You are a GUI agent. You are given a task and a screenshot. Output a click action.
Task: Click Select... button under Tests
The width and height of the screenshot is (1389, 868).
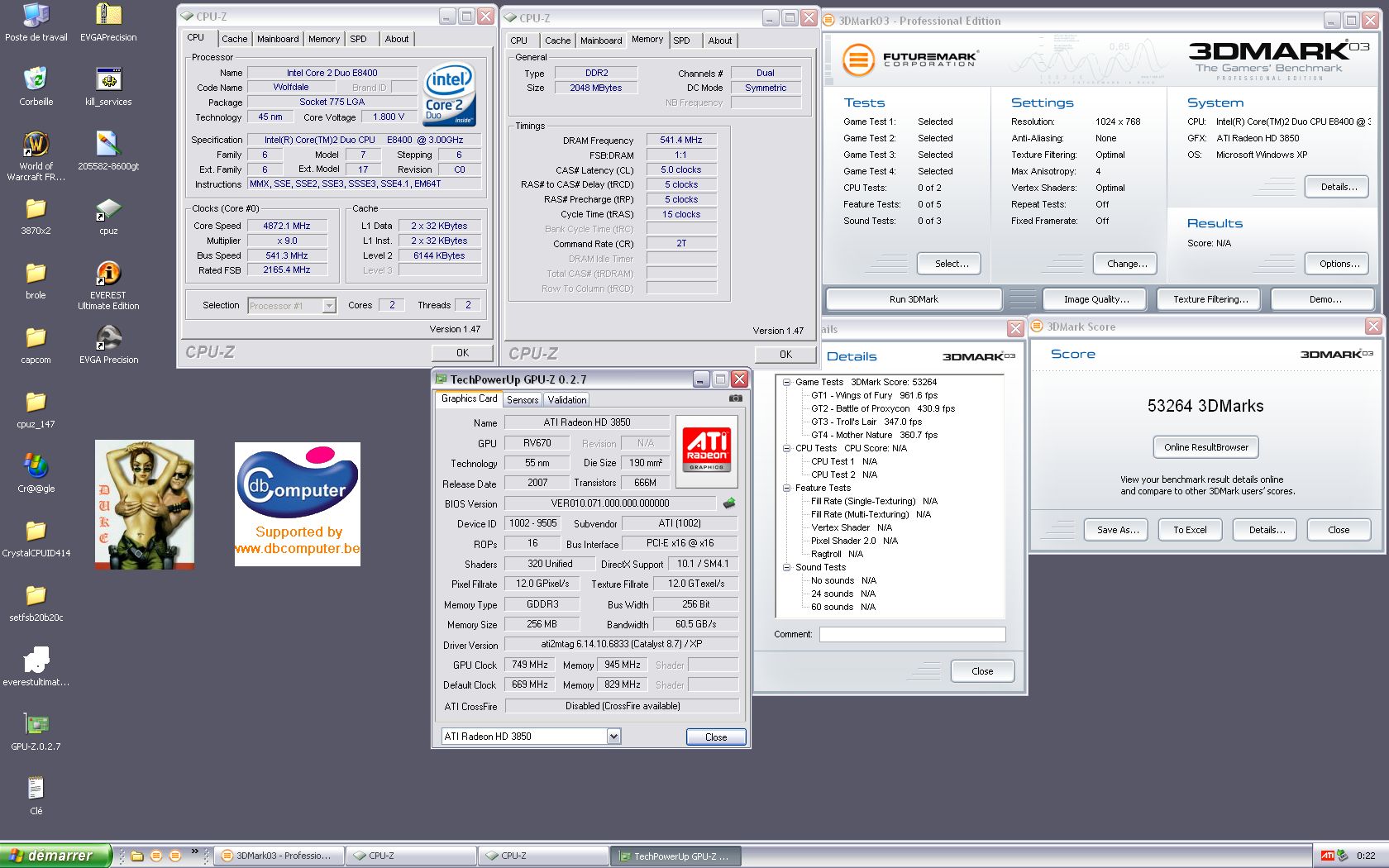(949, 264)
